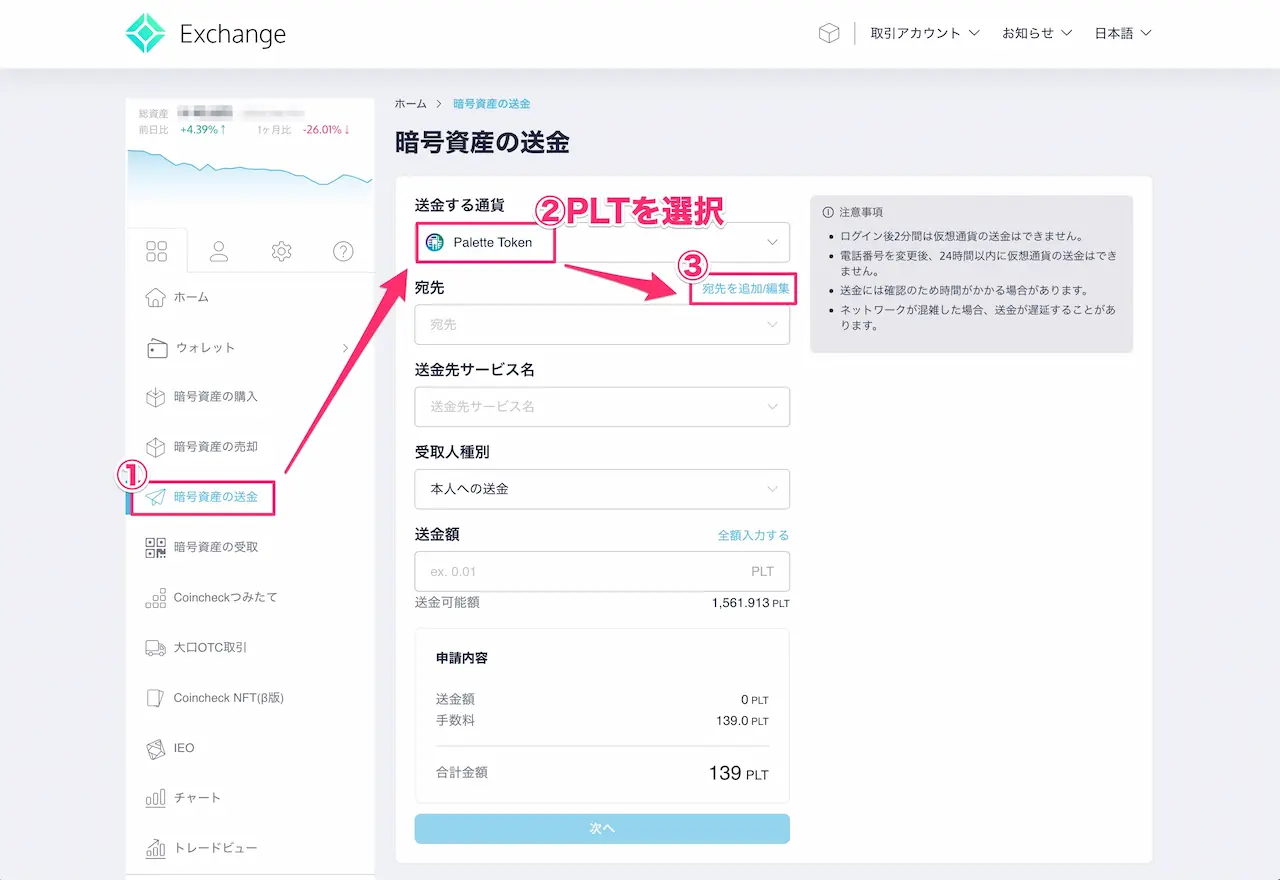Click the ホーム breadcrumb link

[410, 104]
